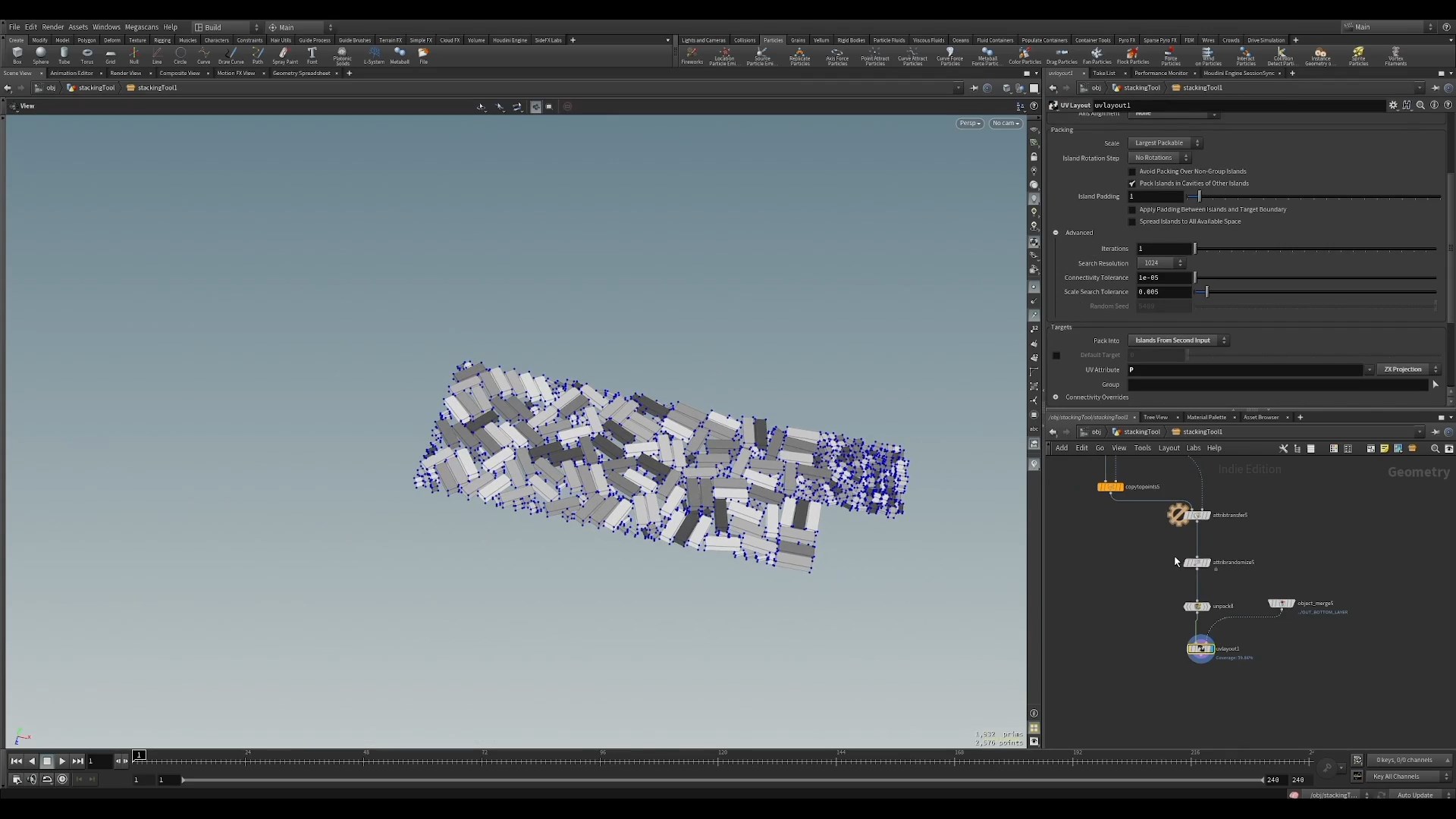The image size is (1456, 819).
Task: Open the Island Rotation Step dropdown
Action: (x=1159, y=158)
